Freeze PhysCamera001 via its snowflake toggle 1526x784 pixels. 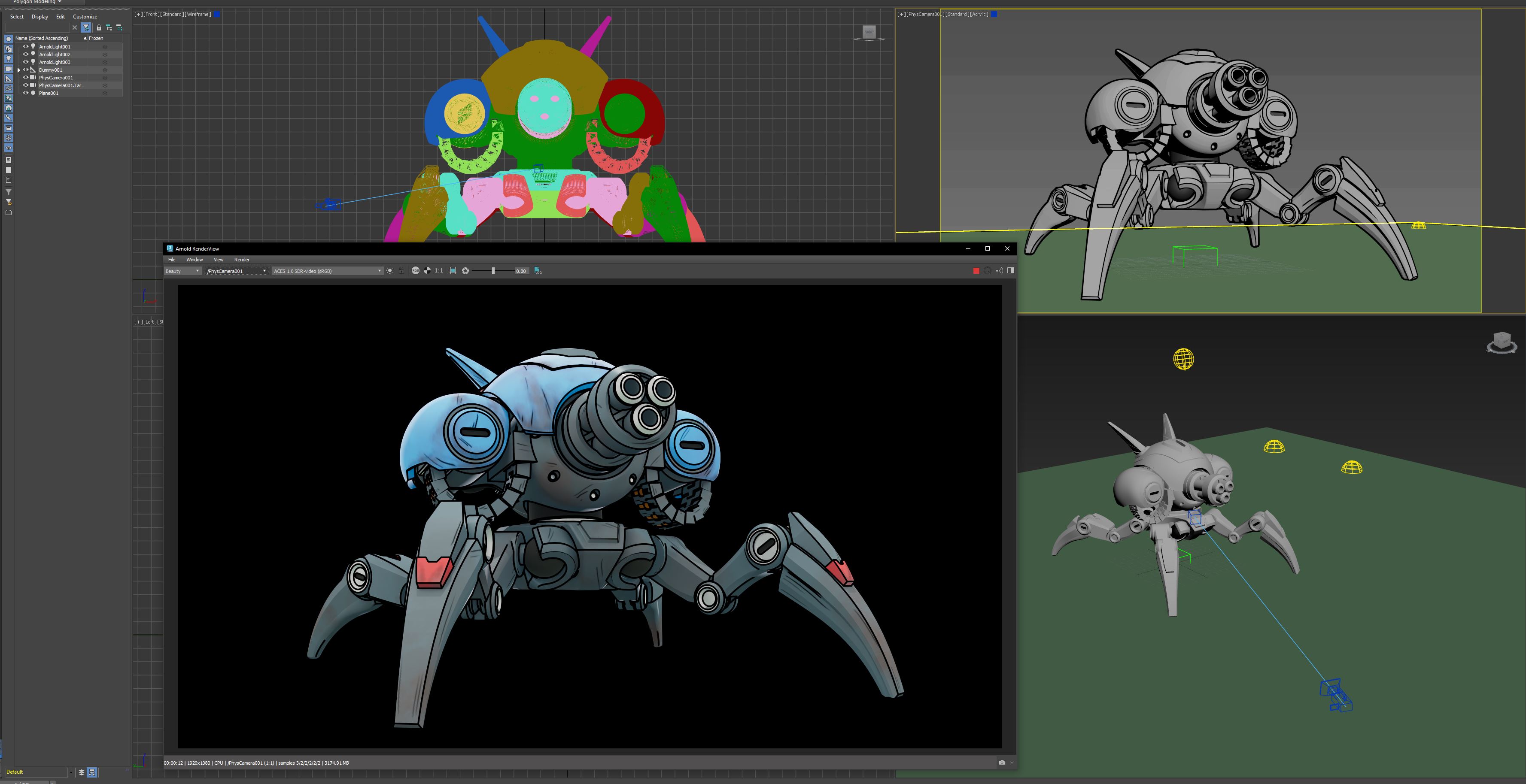click(105, 78)
